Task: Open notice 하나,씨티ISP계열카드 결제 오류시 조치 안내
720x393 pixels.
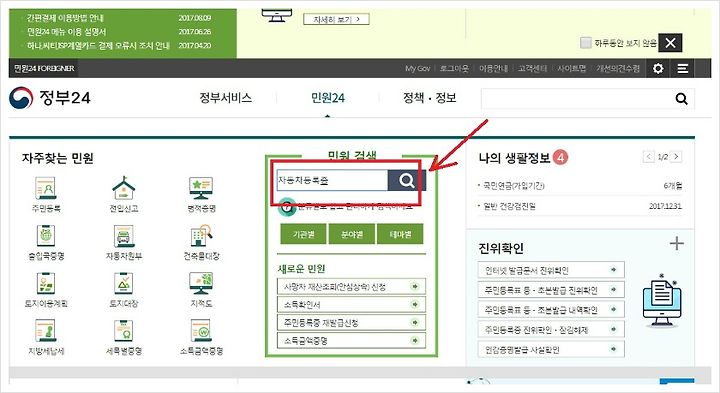Action: 98,45
